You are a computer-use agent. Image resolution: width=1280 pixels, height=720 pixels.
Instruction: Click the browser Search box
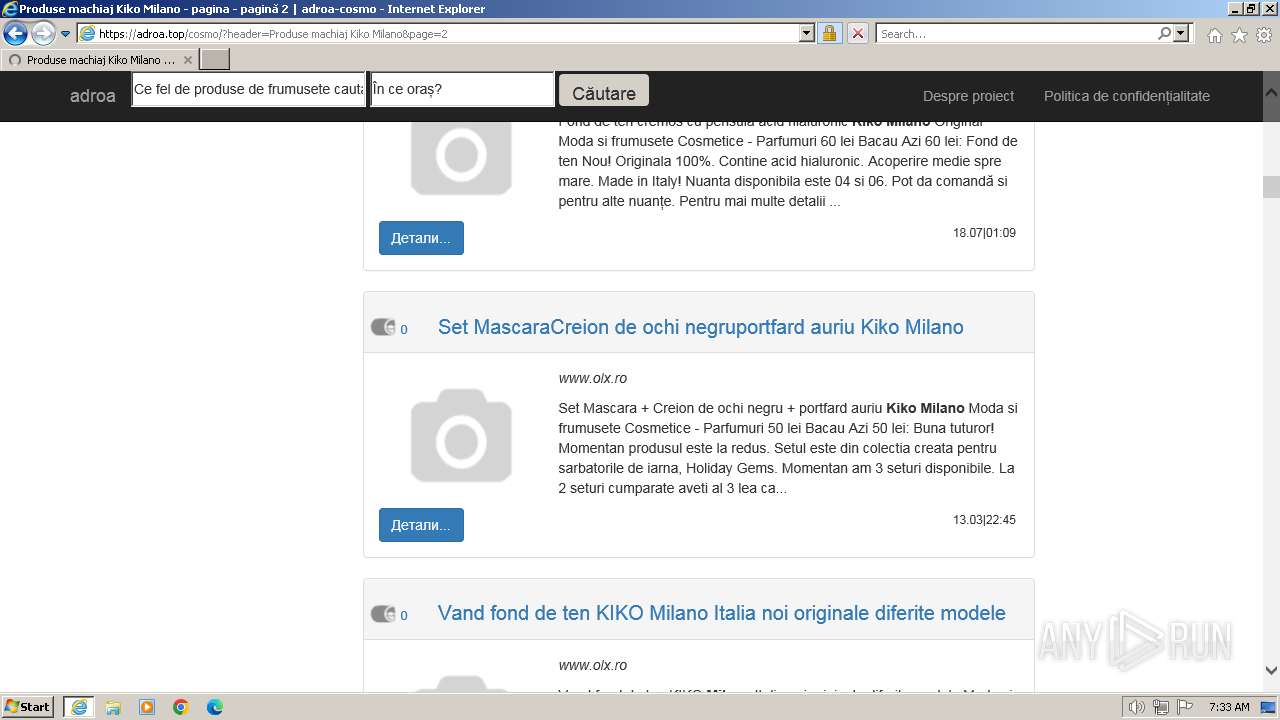point(1016,33)
